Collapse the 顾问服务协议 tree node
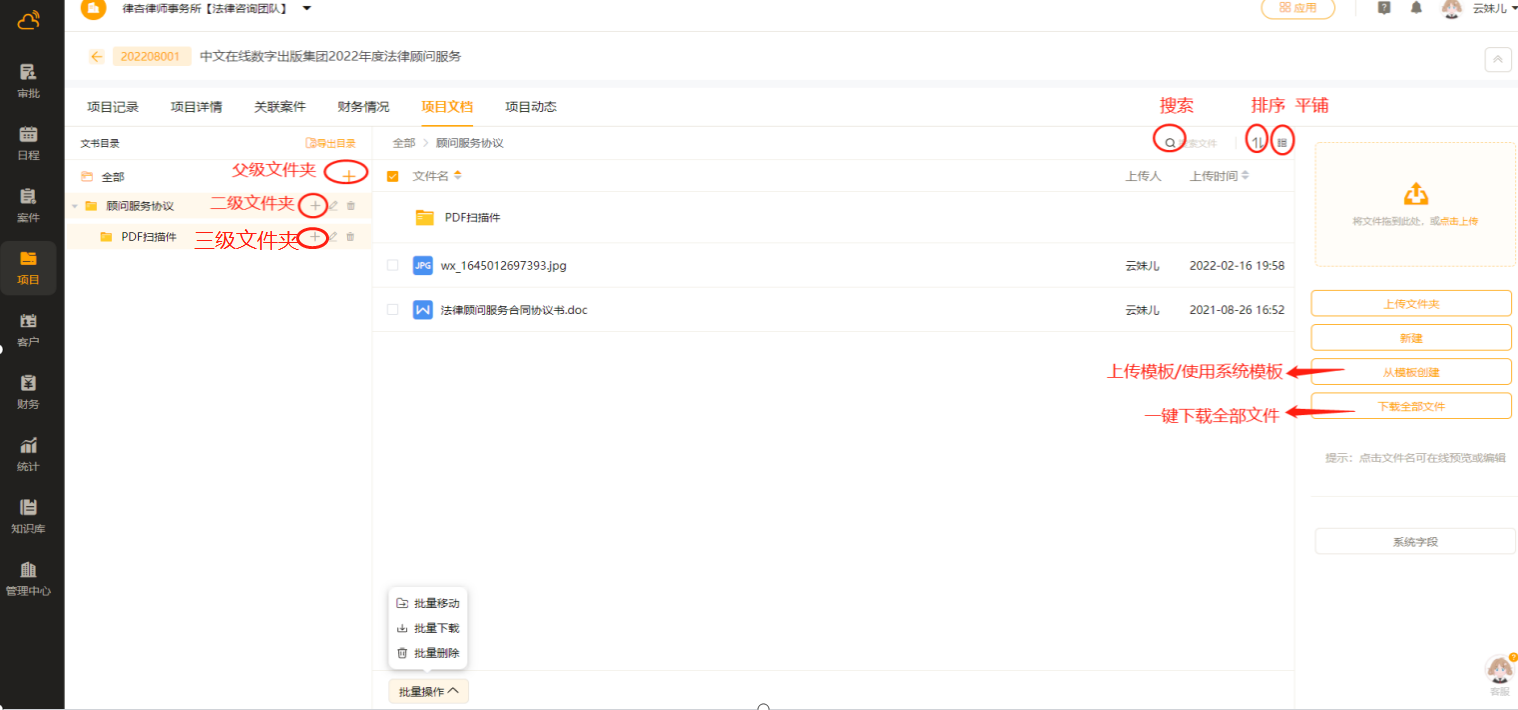Image resolution: width=1518 pixels, height=710 pixels. coord(74,206)
